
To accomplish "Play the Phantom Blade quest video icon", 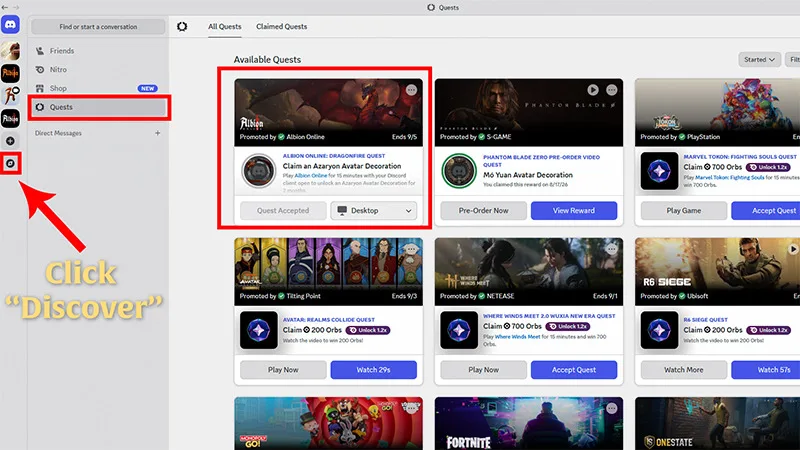I will point(593,90).
